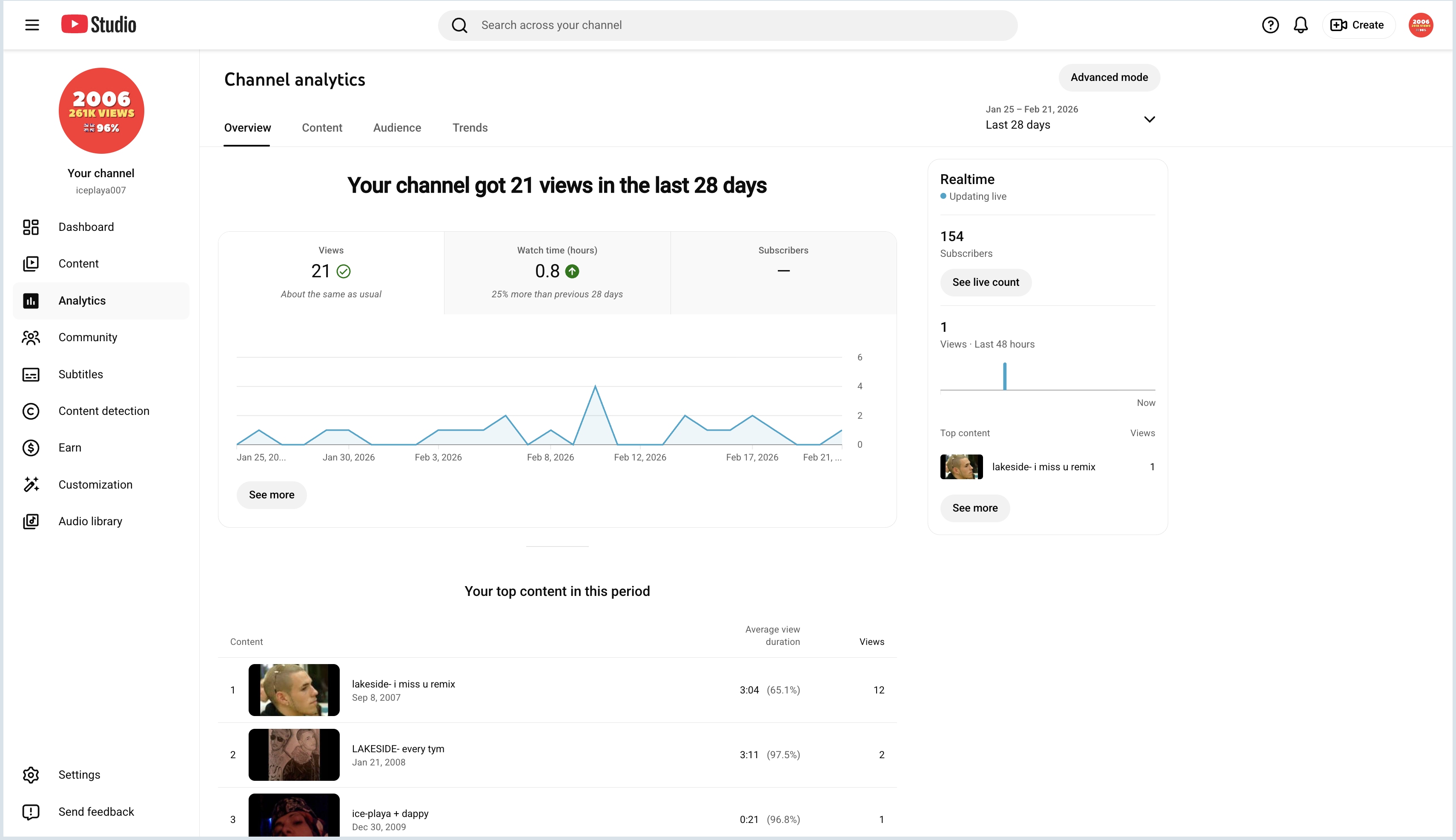Click the realtime 48-hour views bar
The height and width of the screenshot is (840, 1456).
click(x=1004, y=376)
